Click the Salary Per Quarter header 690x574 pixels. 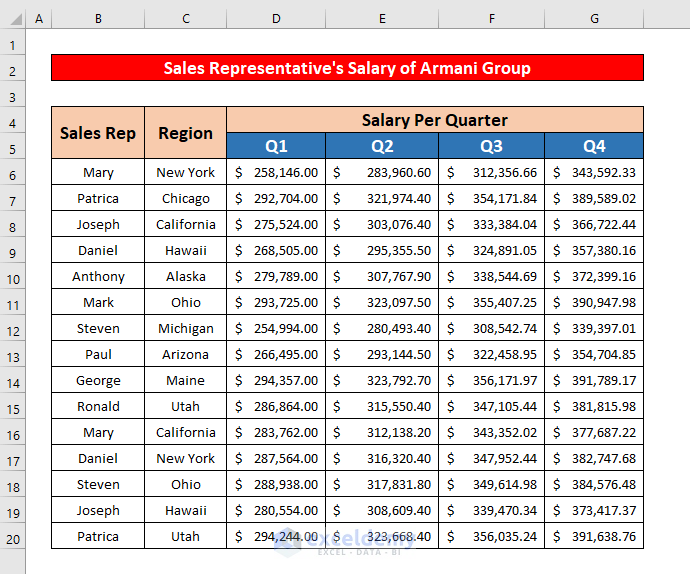tap(434, 120)
